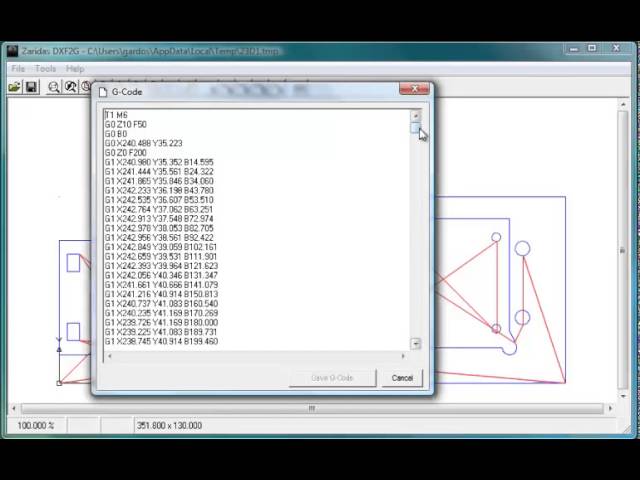Select the line 'G0 Z0 F200'
Image resolution: width=640 pixels, height=480 pixels.
(126, 153)
